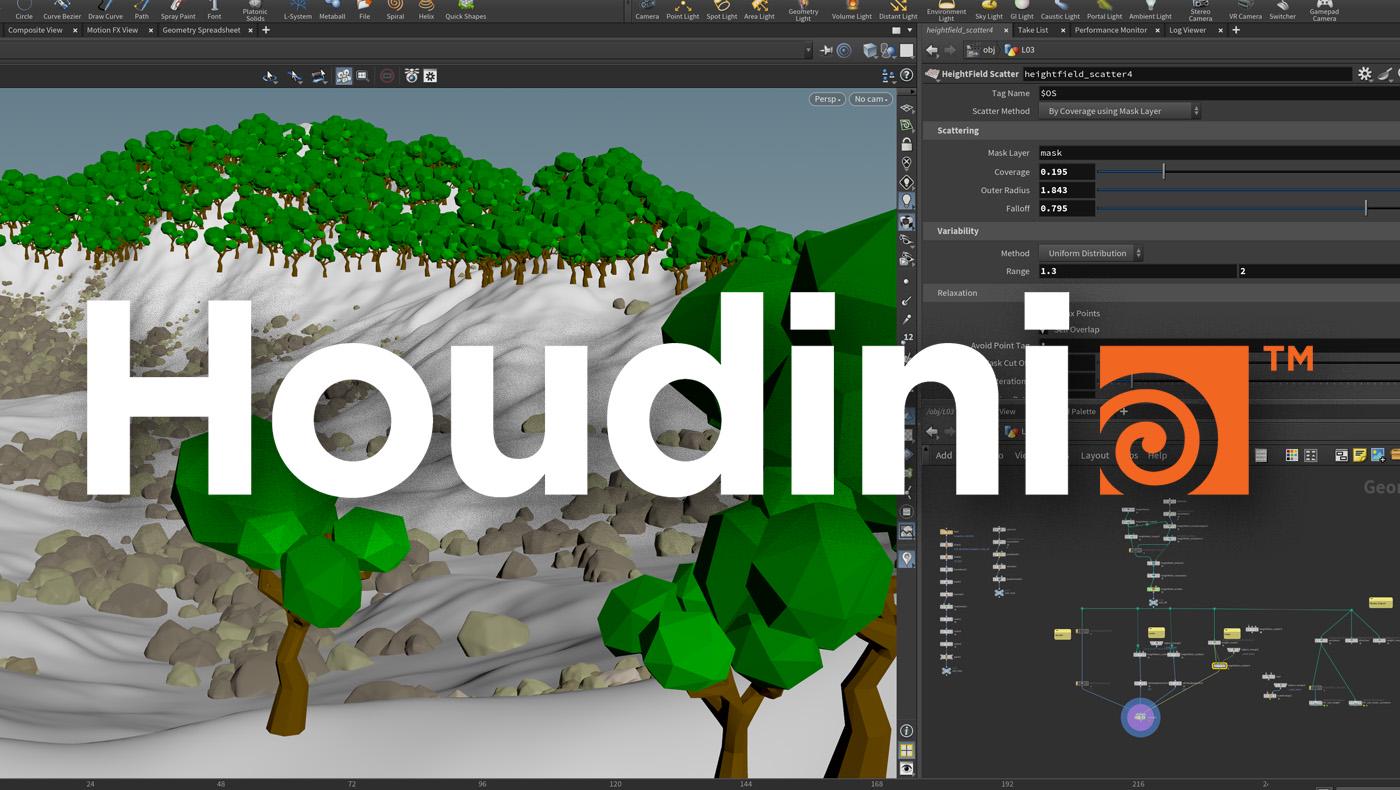Open the Variability Method dropdown

[x=1090, y=253]
